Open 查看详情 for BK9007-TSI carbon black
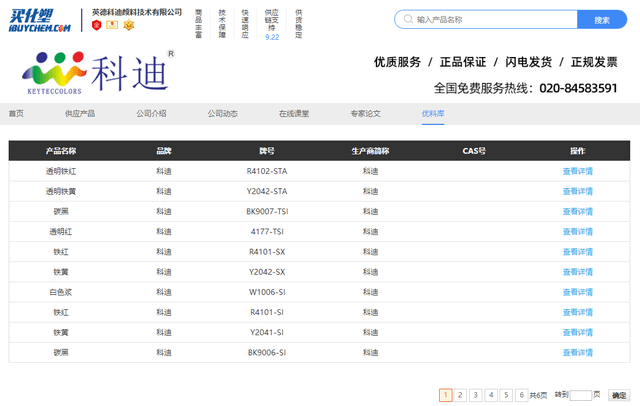Image resolution: width=640 pixels, height=406 pixels. point(577,211)
